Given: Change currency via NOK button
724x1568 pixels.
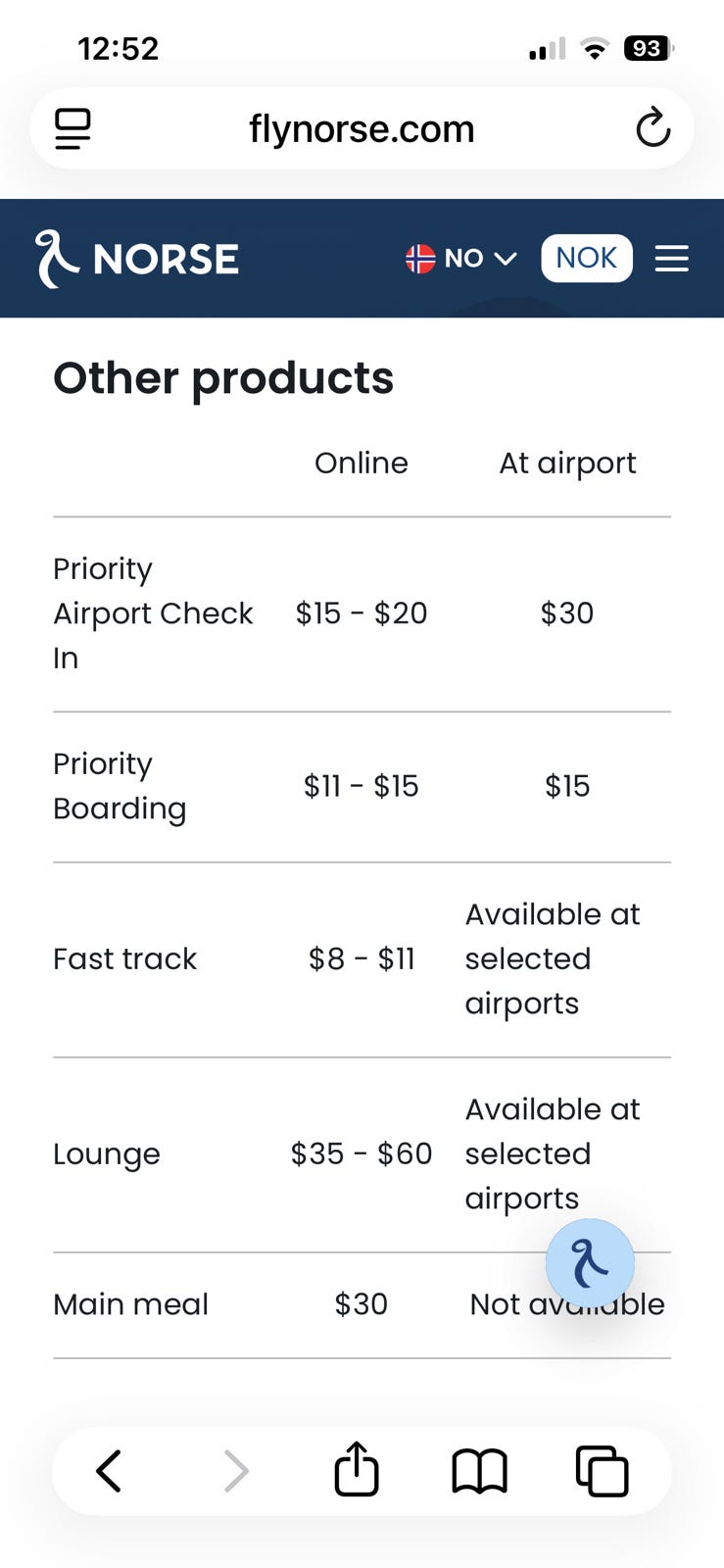Looking at the screenshot, I should click(x=586, y=258).
